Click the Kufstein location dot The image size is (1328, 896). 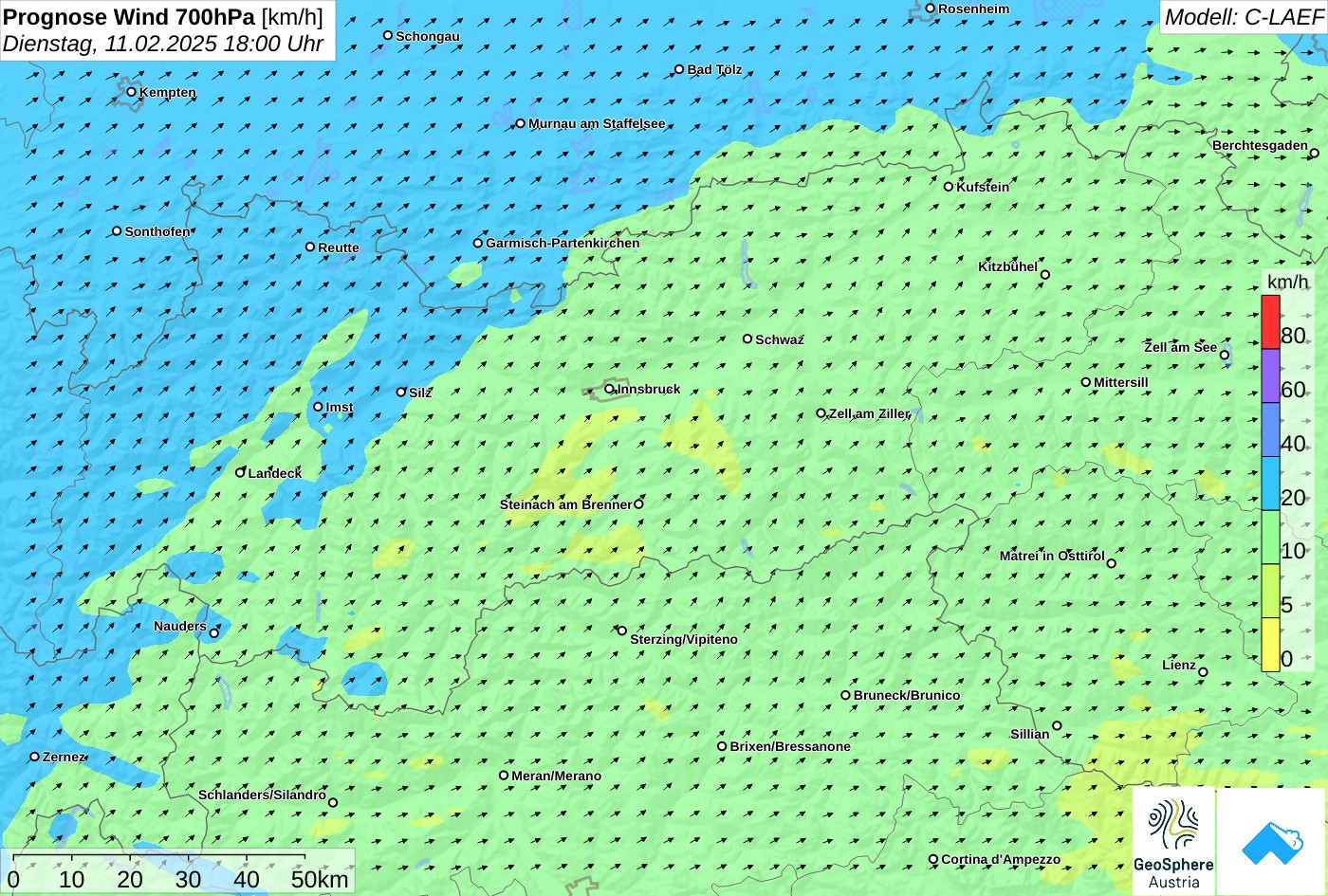[949, 187]
